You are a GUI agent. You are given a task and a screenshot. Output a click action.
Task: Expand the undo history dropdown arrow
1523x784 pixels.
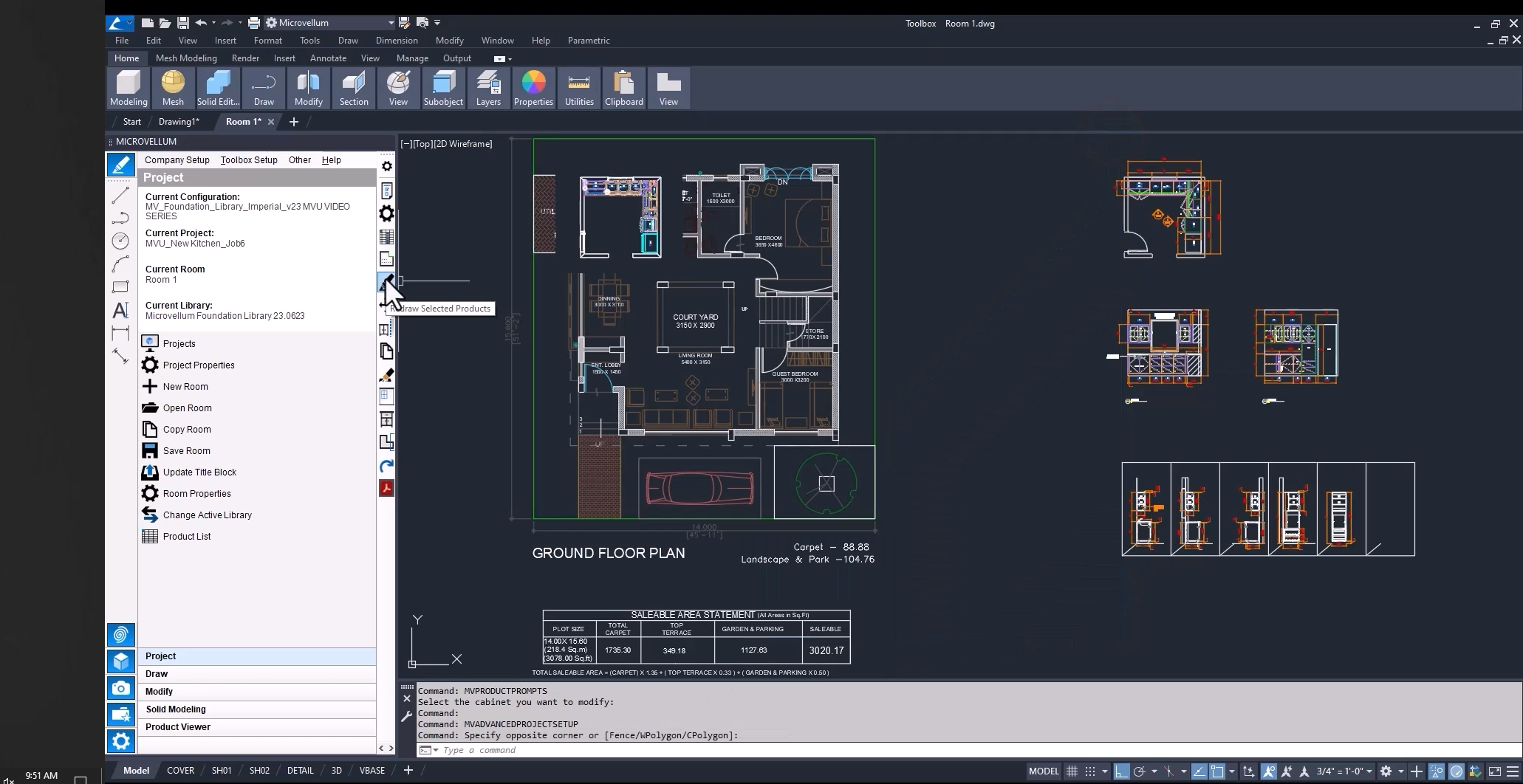213,23
